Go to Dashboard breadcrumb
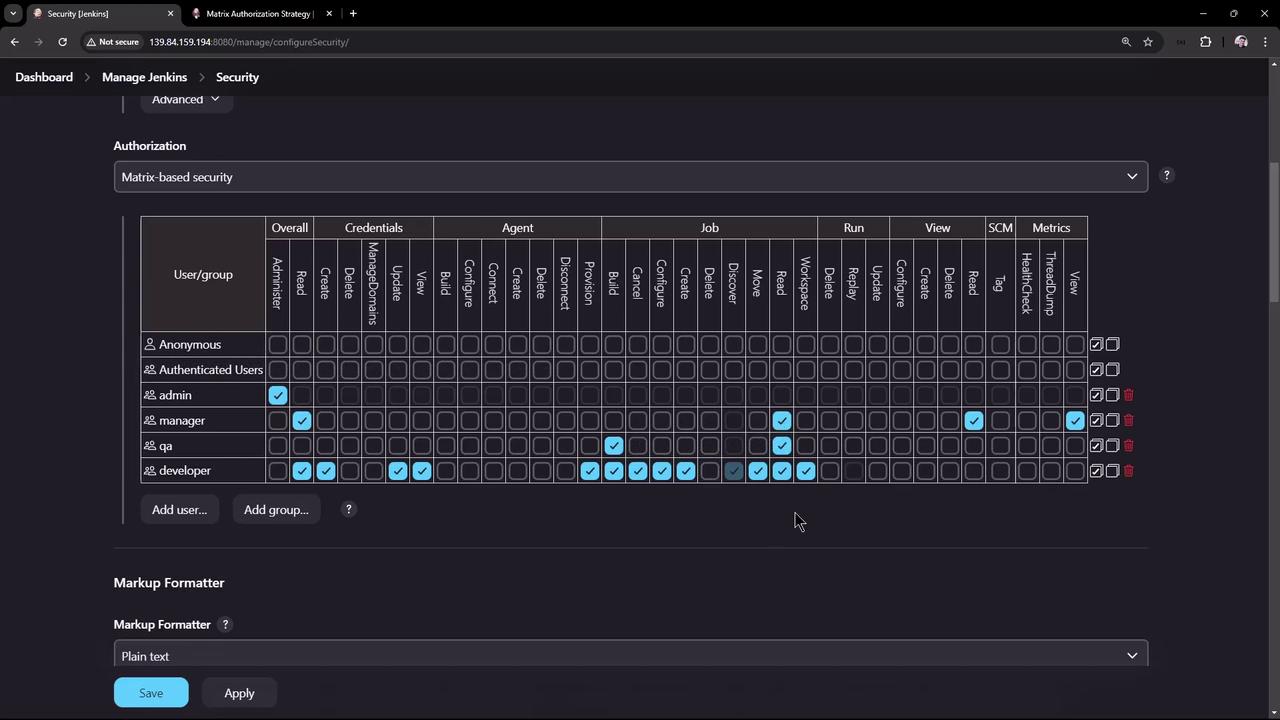This screenshot has height=720, width=1280. (44, 77)
